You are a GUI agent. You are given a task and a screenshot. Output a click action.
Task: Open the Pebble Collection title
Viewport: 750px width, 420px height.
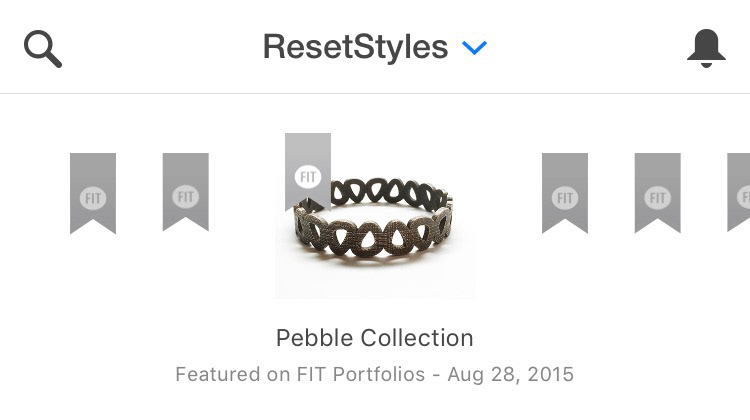(x=375, y=338)
